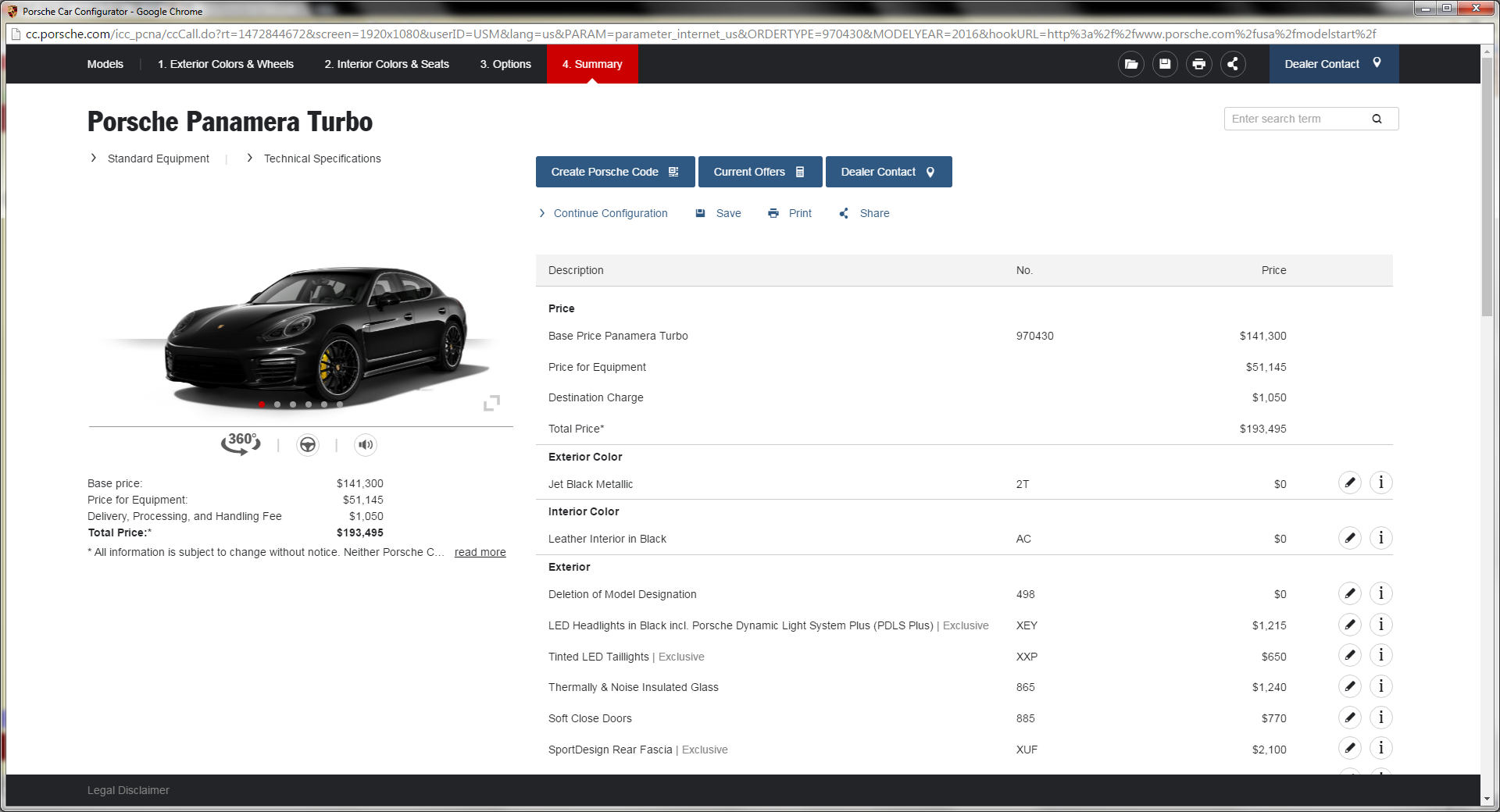Select the first red image carousel dot
1500x812 pixels.
[x=262, y=404]
